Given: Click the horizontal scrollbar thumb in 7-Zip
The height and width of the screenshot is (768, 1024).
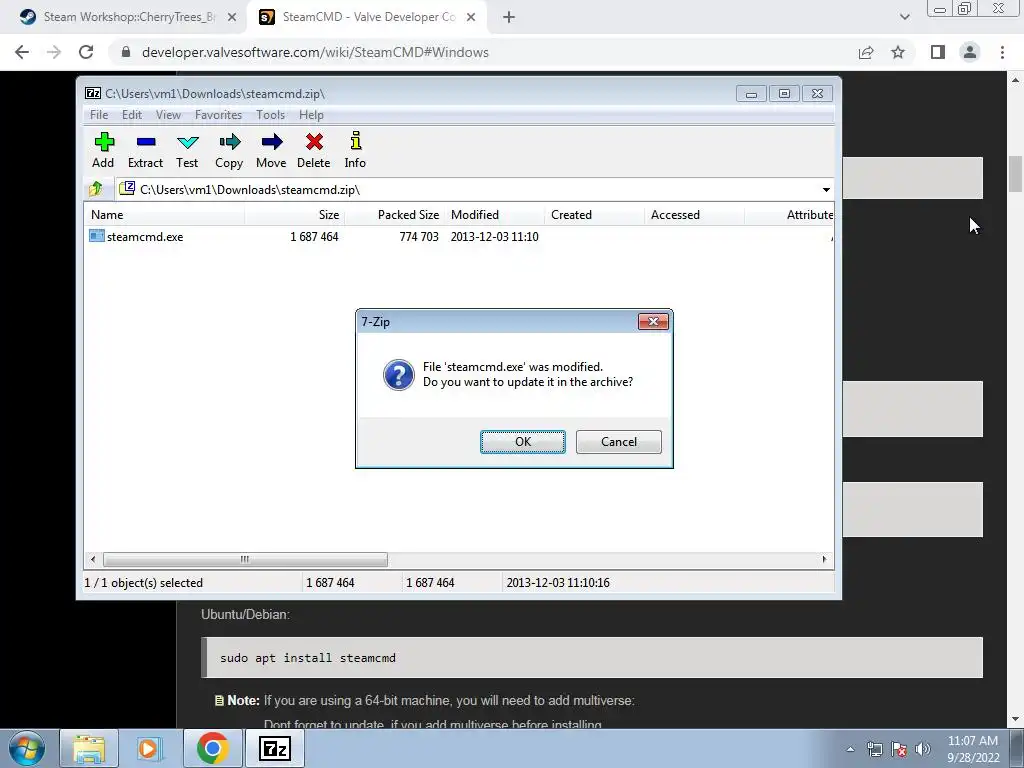Looking at the screenshot, I should pos(245,560).
